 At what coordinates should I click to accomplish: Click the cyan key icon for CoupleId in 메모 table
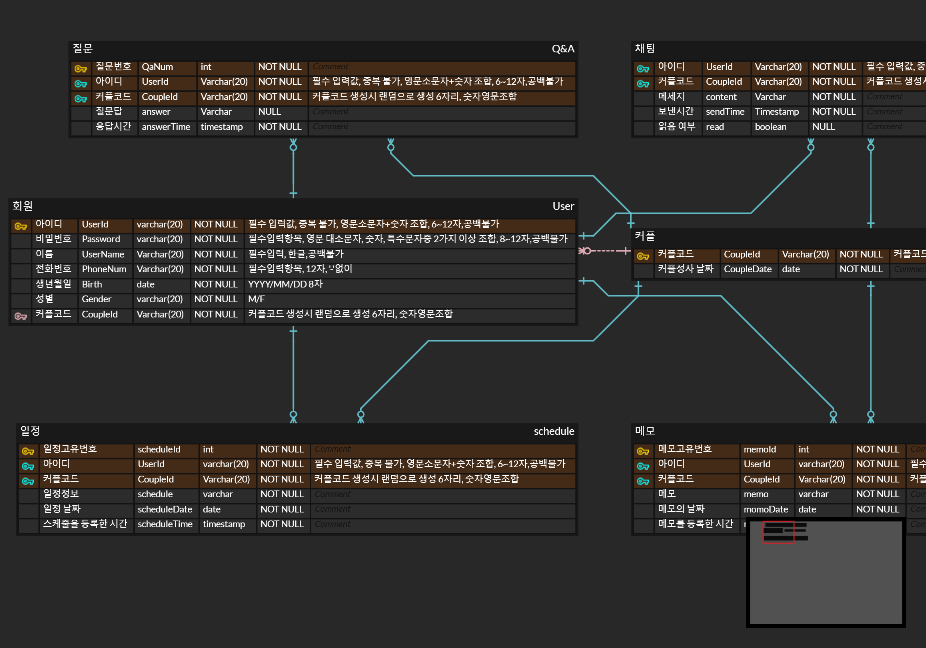pos(643,481)
